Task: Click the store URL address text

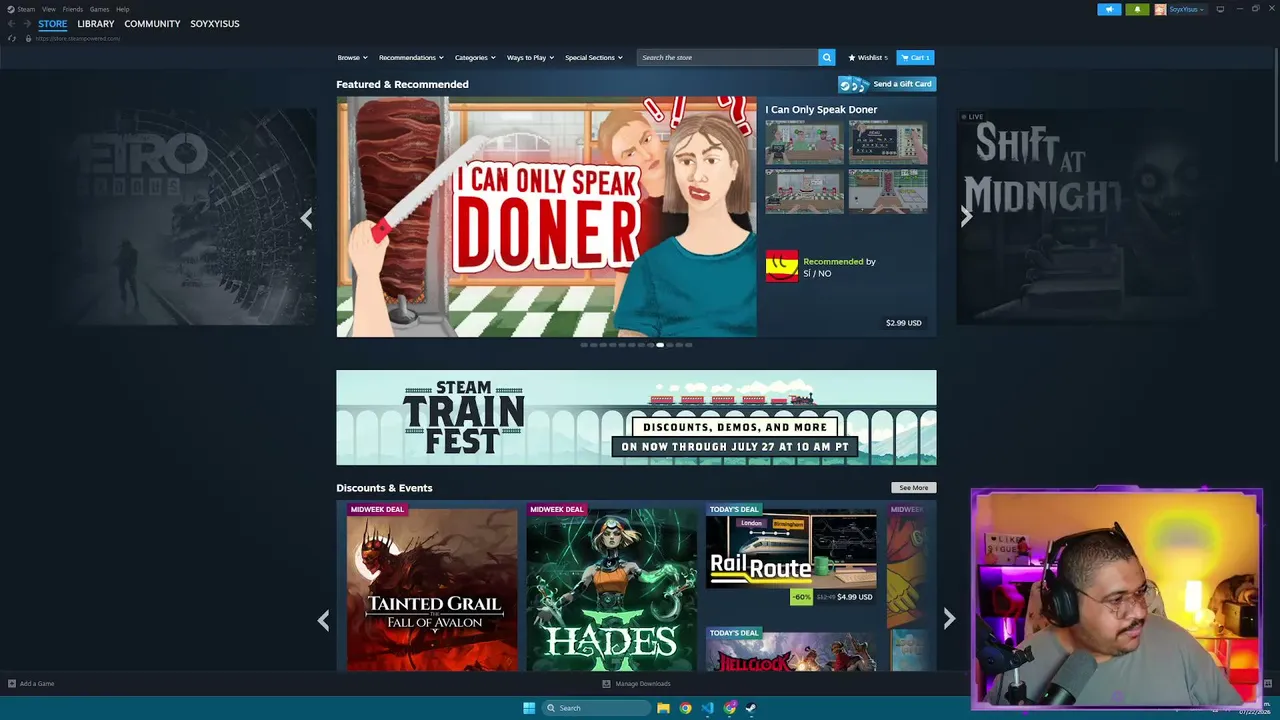Action: pyautogui.click(x=78, y=38)
